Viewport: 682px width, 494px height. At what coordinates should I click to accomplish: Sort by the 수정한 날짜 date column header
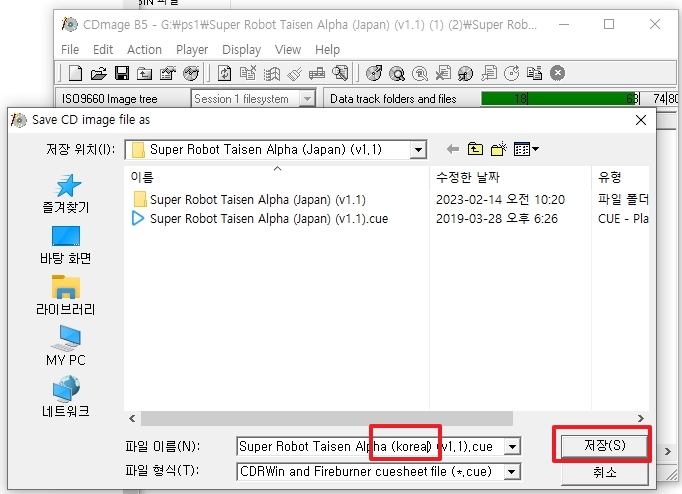[510, 177]
